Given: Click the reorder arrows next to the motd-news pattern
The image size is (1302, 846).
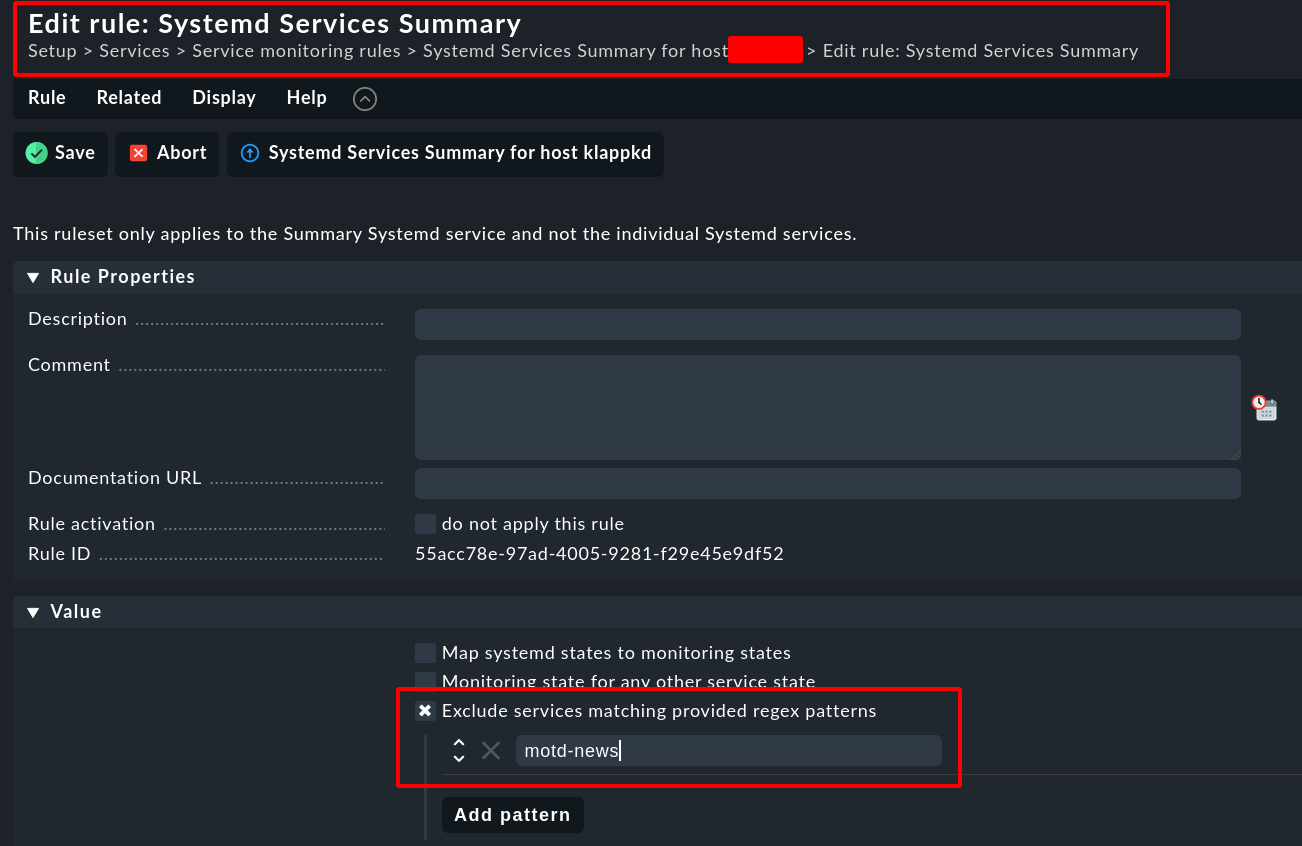Looking at the screenshot, I should 459,750.
